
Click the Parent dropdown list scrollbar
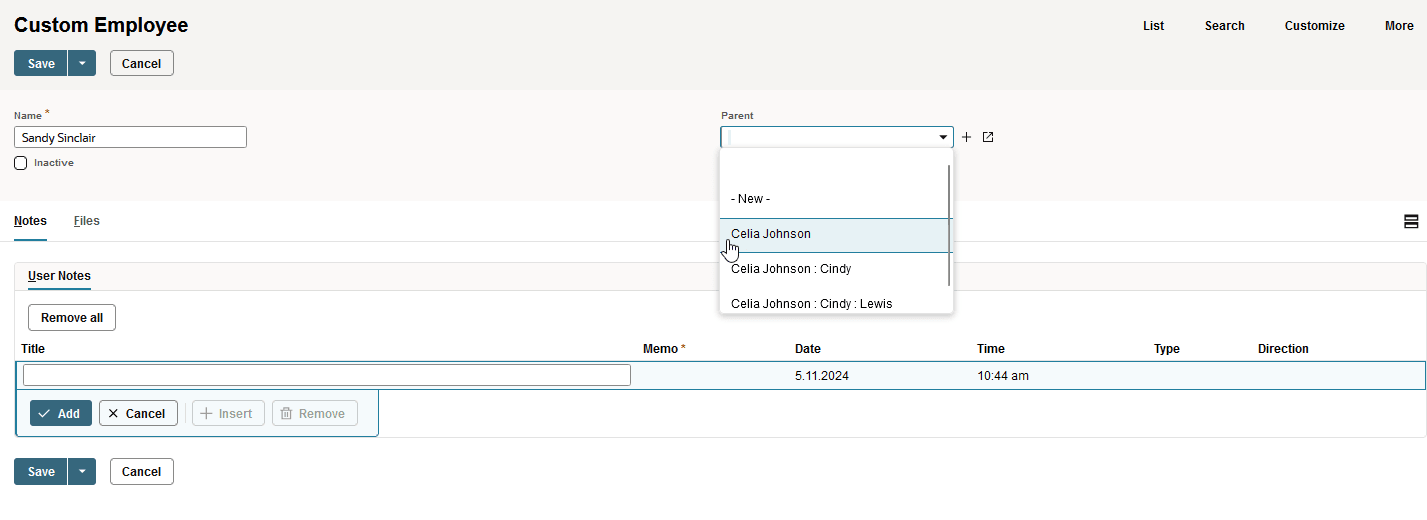pyautogui.click(x=948, y=225)
